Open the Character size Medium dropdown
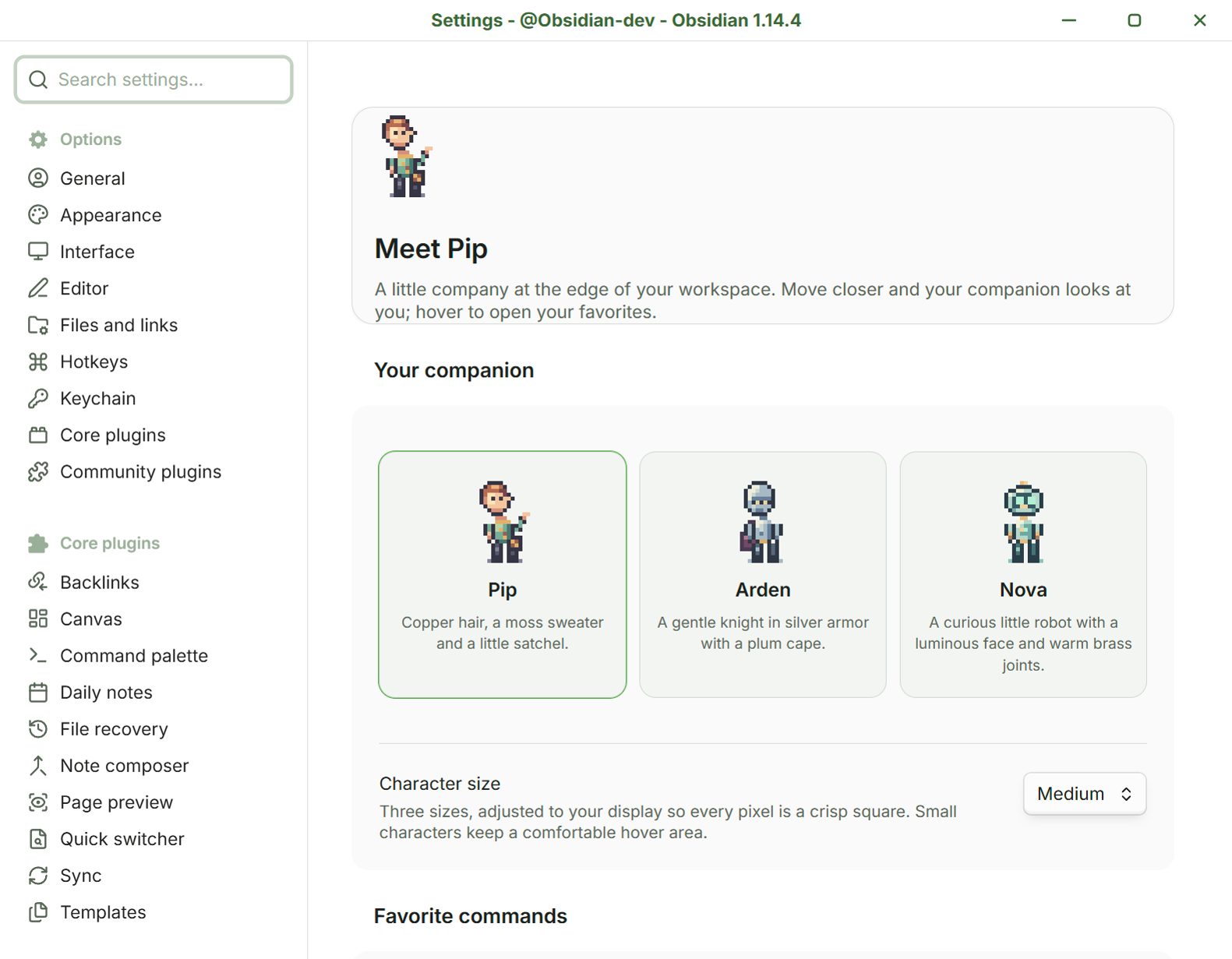This screenshot has width=1232, height=959. 1085,794
